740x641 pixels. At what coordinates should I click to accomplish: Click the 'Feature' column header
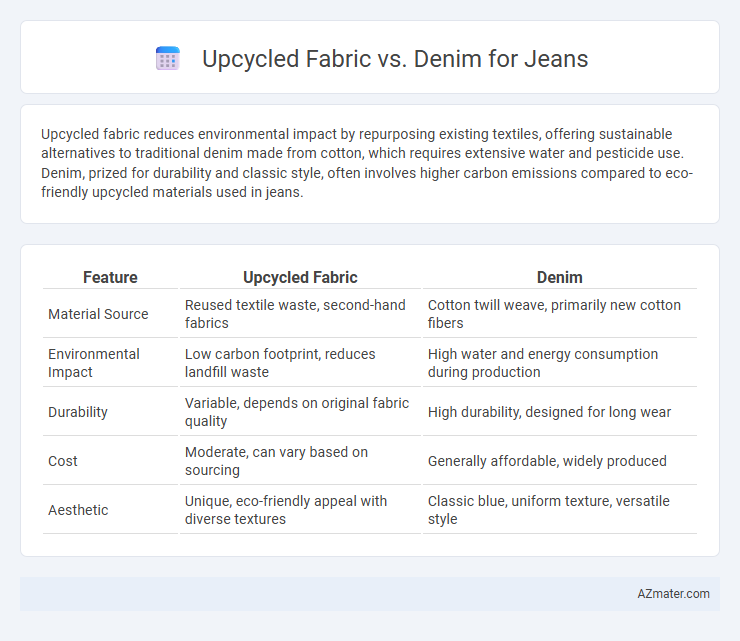(110, 277)
